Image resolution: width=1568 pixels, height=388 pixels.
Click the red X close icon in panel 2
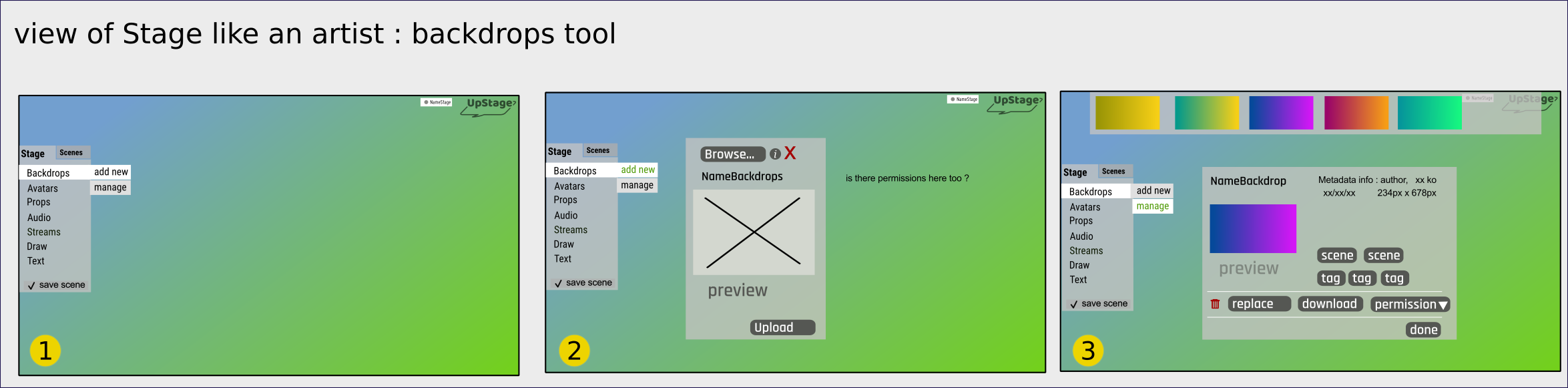790,154
